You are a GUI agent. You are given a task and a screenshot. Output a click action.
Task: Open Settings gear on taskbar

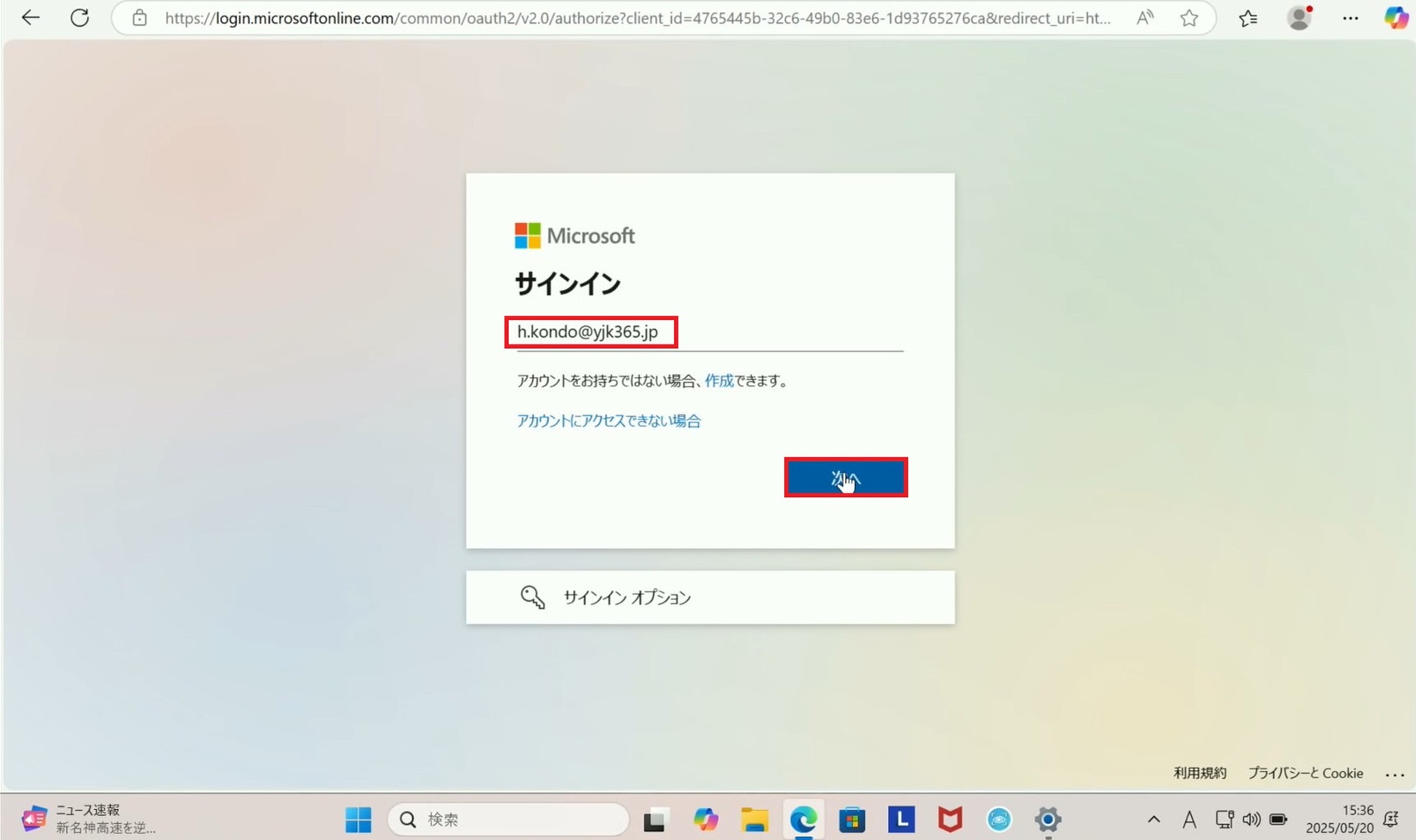pos(1048,819)
